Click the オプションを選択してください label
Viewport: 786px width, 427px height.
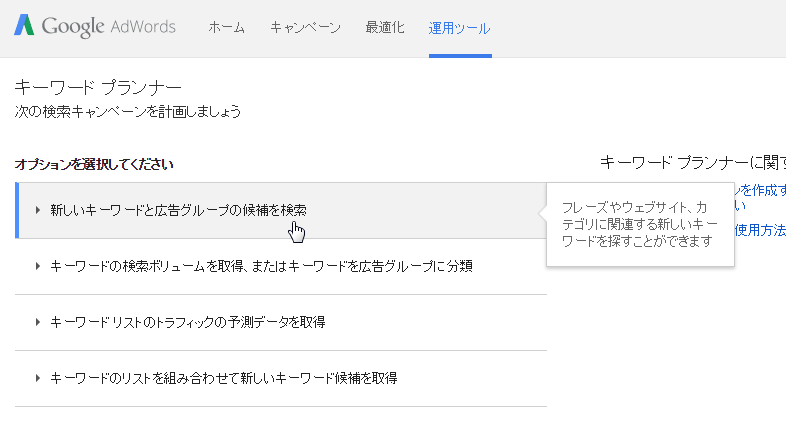(94, 163)
